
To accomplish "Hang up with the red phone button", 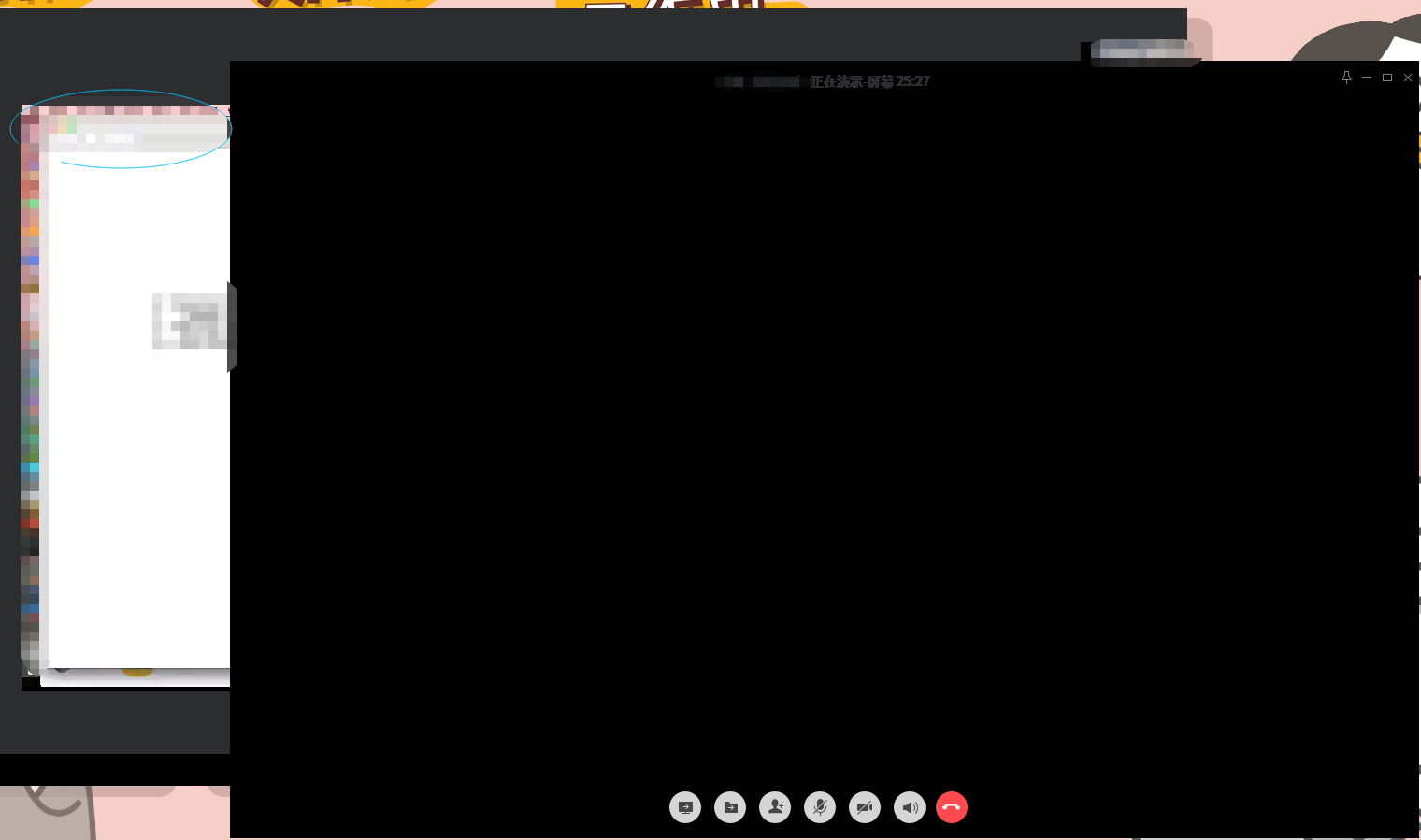I will [952, 807].
